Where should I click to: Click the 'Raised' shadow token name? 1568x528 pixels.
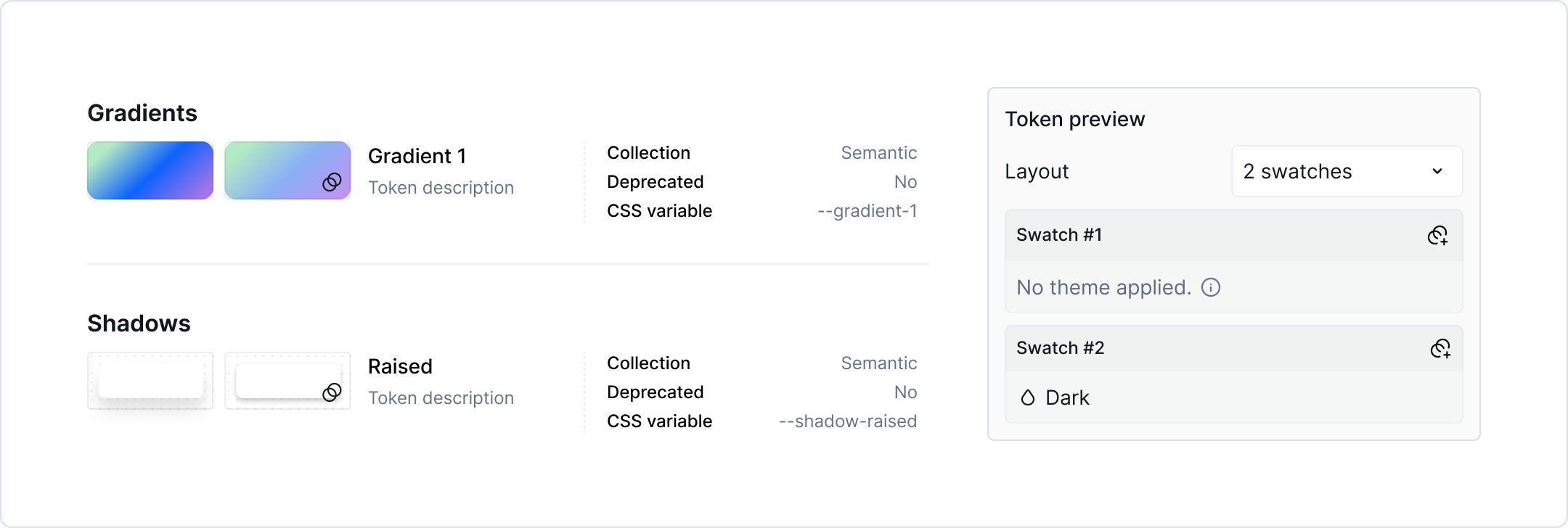(x=400, y=366)
